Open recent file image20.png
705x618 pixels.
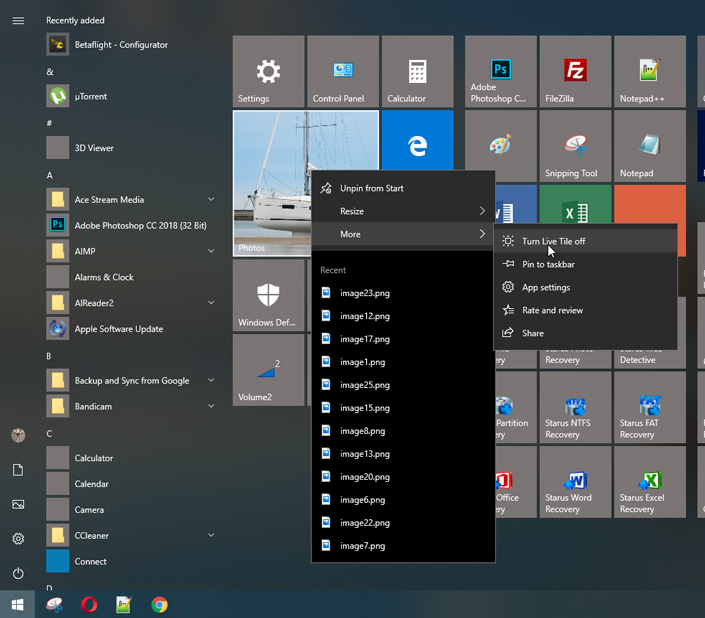(x=403, y=476)
